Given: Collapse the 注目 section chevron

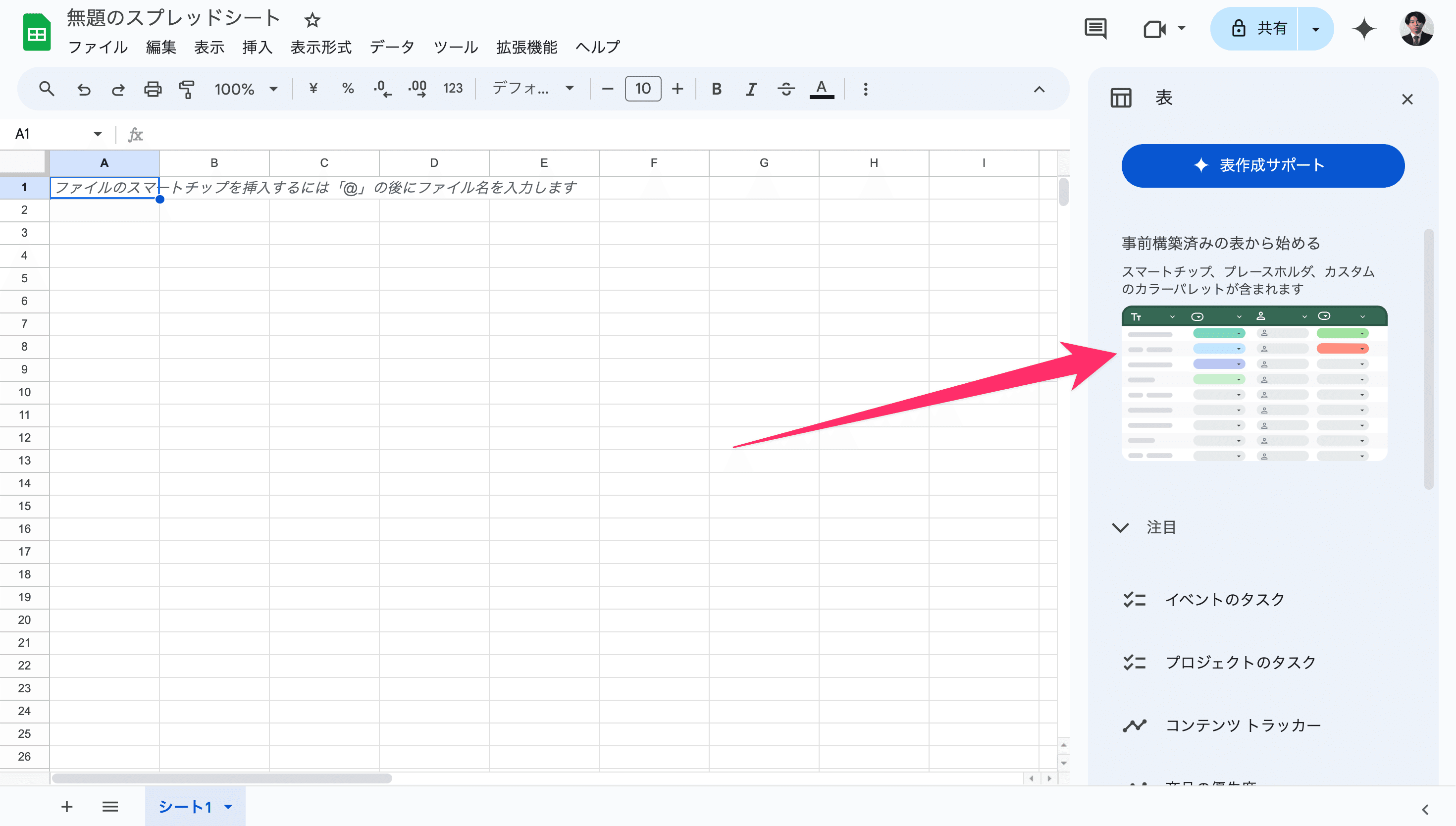Looking at the screenshot, I should (1120, 527).
